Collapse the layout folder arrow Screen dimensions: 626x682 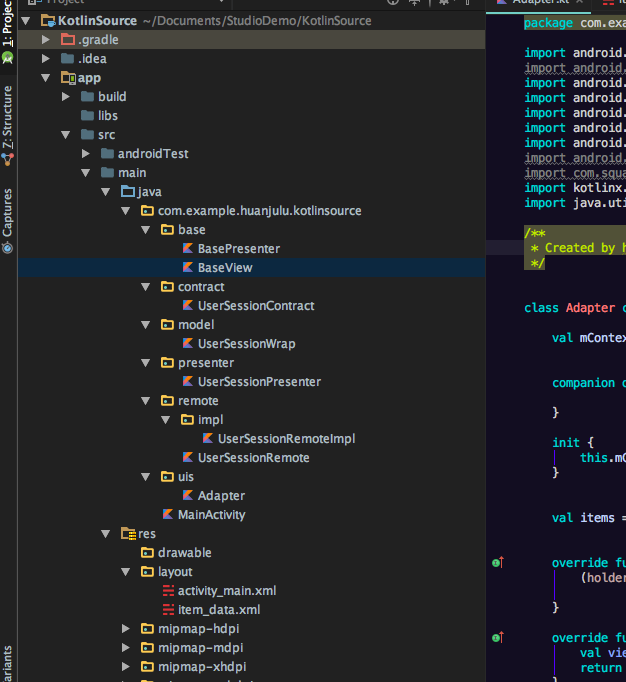125,572
